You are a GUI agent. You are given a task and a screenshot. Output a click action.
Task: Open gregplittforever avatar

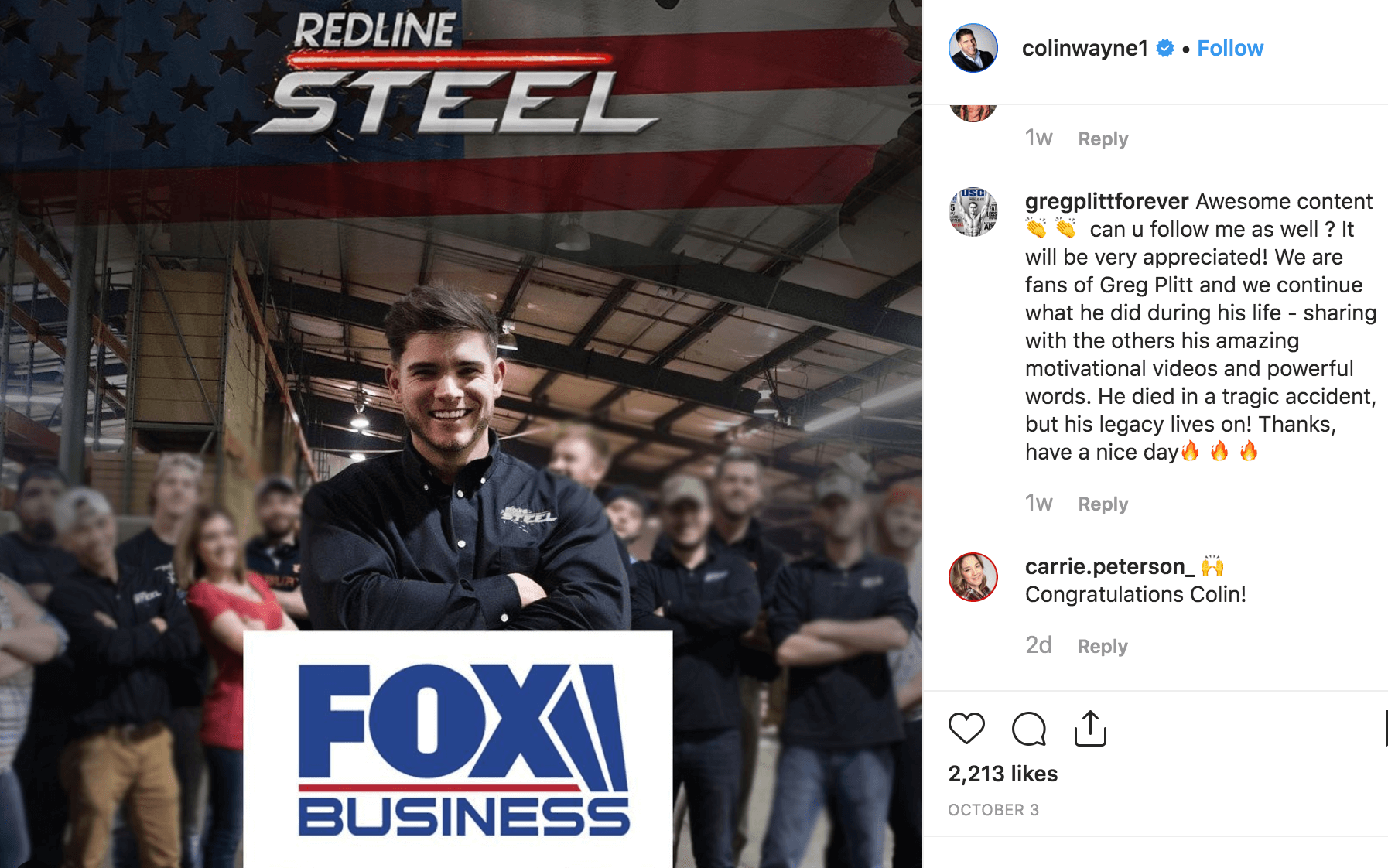pyautogui.click(x=973, y=212)
